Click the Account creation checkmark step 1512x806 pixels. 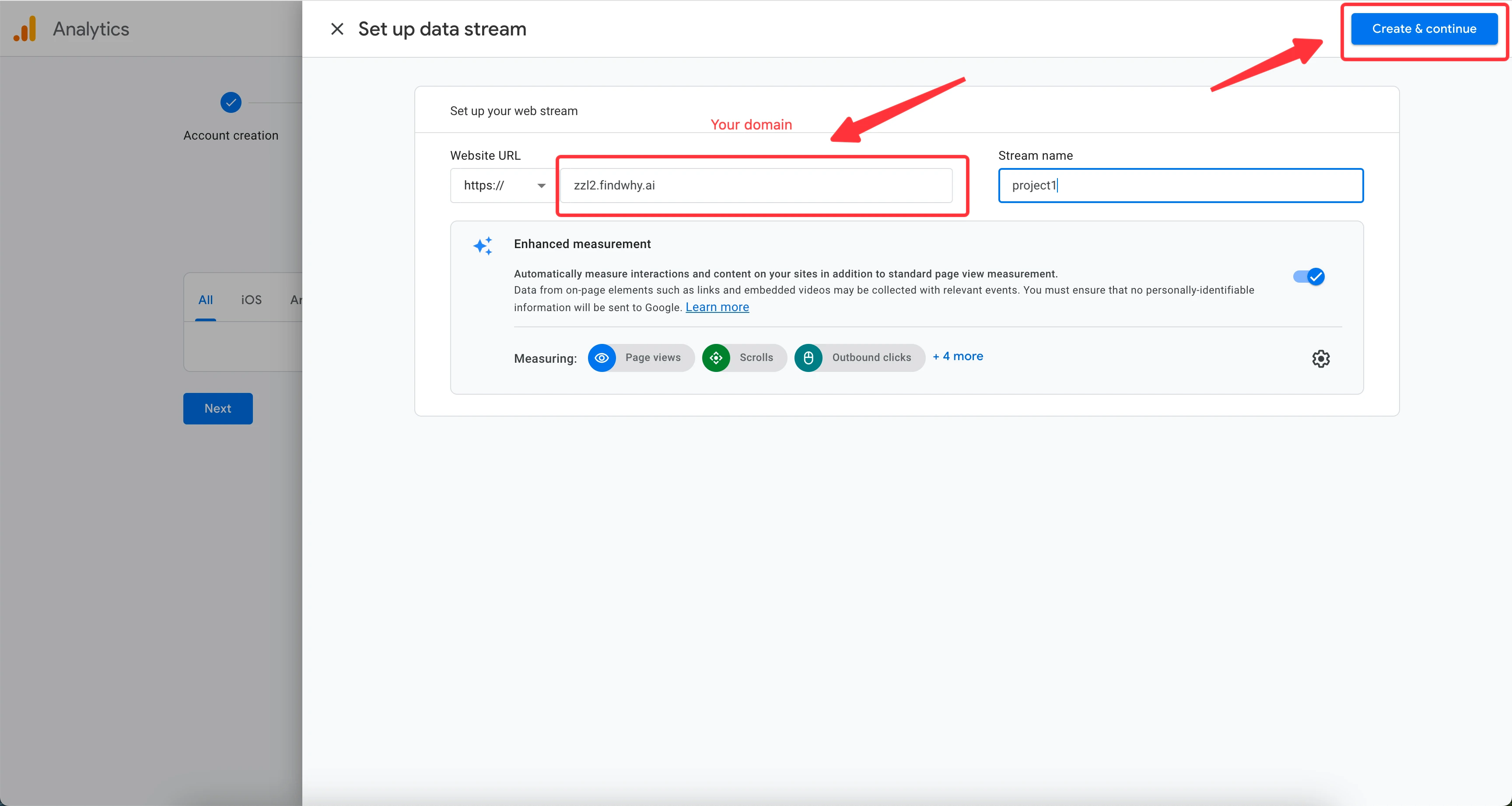tap(231, 102)
